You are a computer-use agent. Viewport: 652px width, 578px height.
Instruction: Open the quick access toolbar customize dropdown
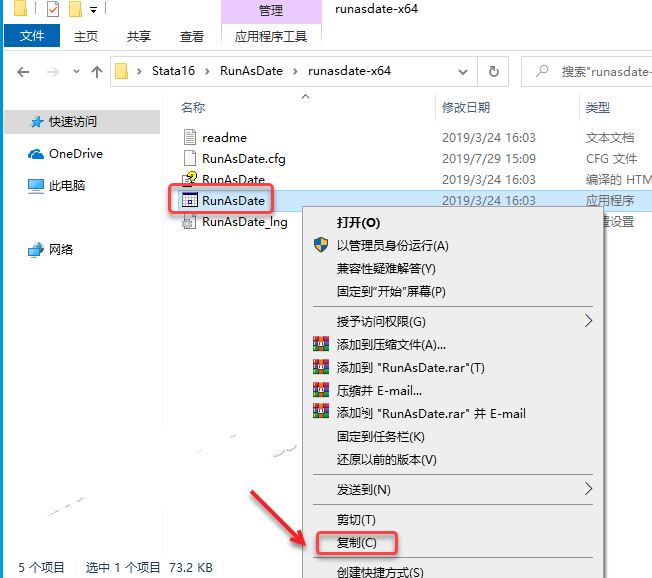[94, 10]
